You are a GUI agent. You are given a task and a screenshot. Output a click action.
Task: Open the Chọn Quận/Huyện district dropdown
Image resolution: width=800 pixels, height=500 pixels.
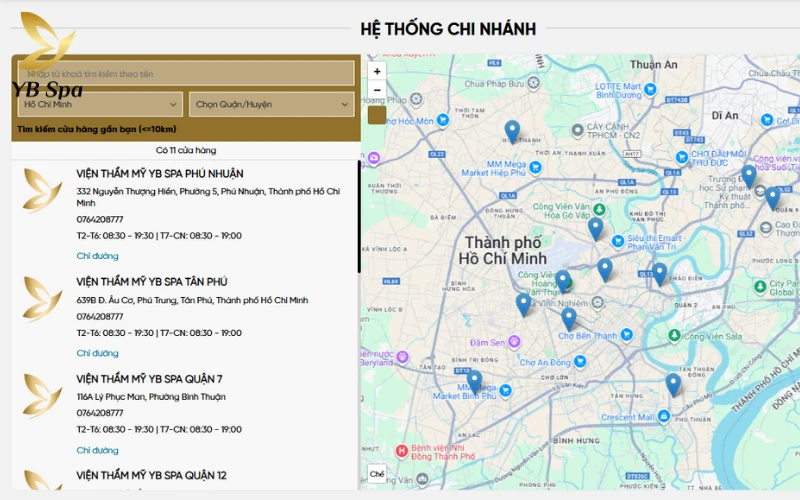[x=272, y=105]
